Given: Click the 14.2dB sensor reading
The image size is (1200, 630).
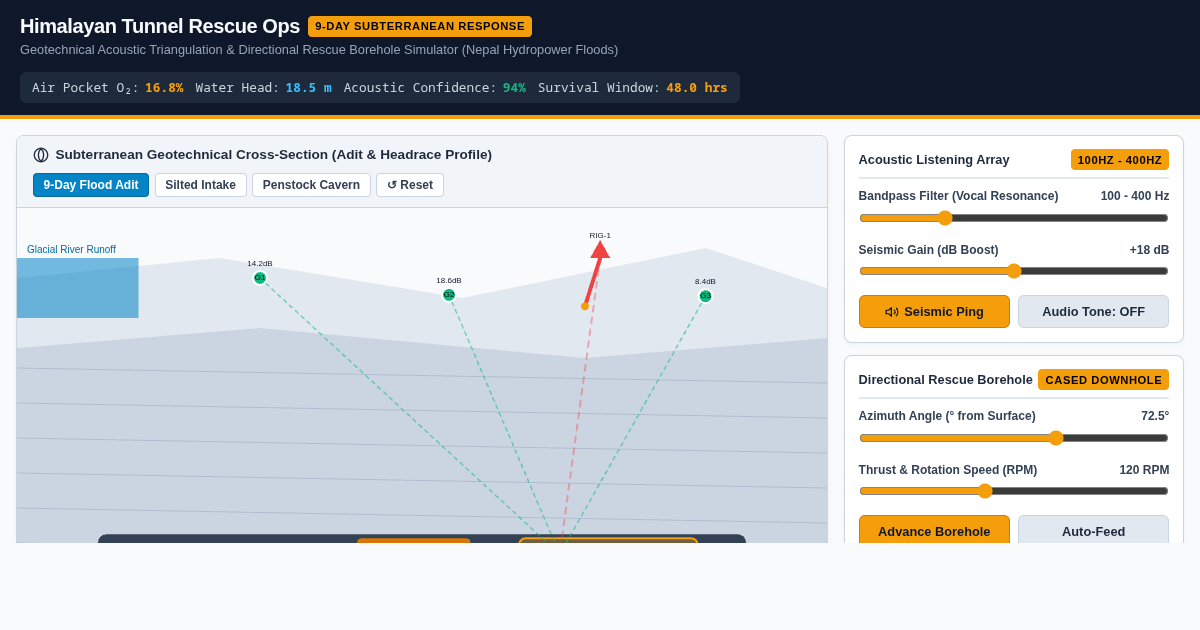Looking at the screenshot, I should 260,264.
